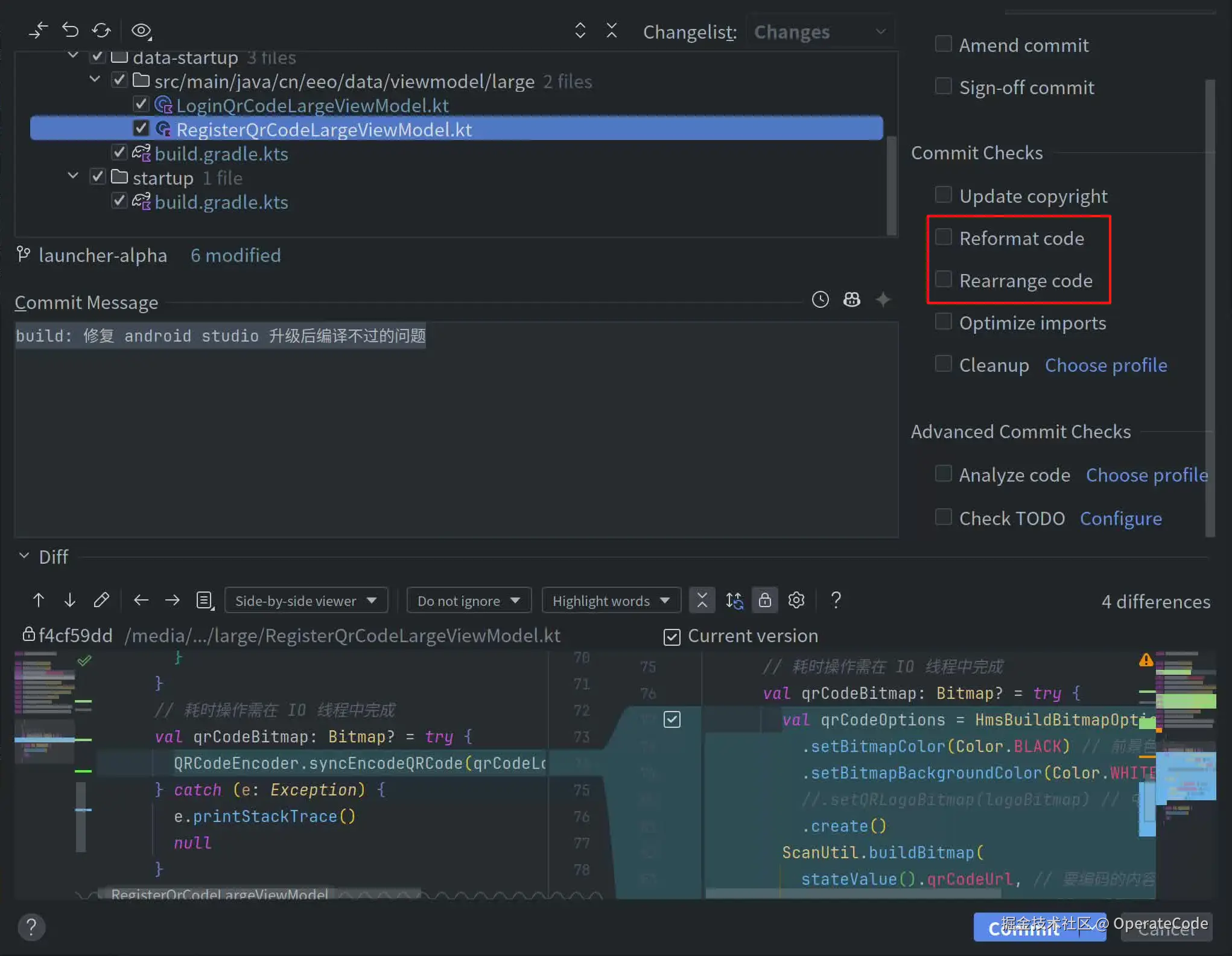The image size is (1232, 956).
Task: Click the Collapse All icon above file tree
Action: [611, 30]
